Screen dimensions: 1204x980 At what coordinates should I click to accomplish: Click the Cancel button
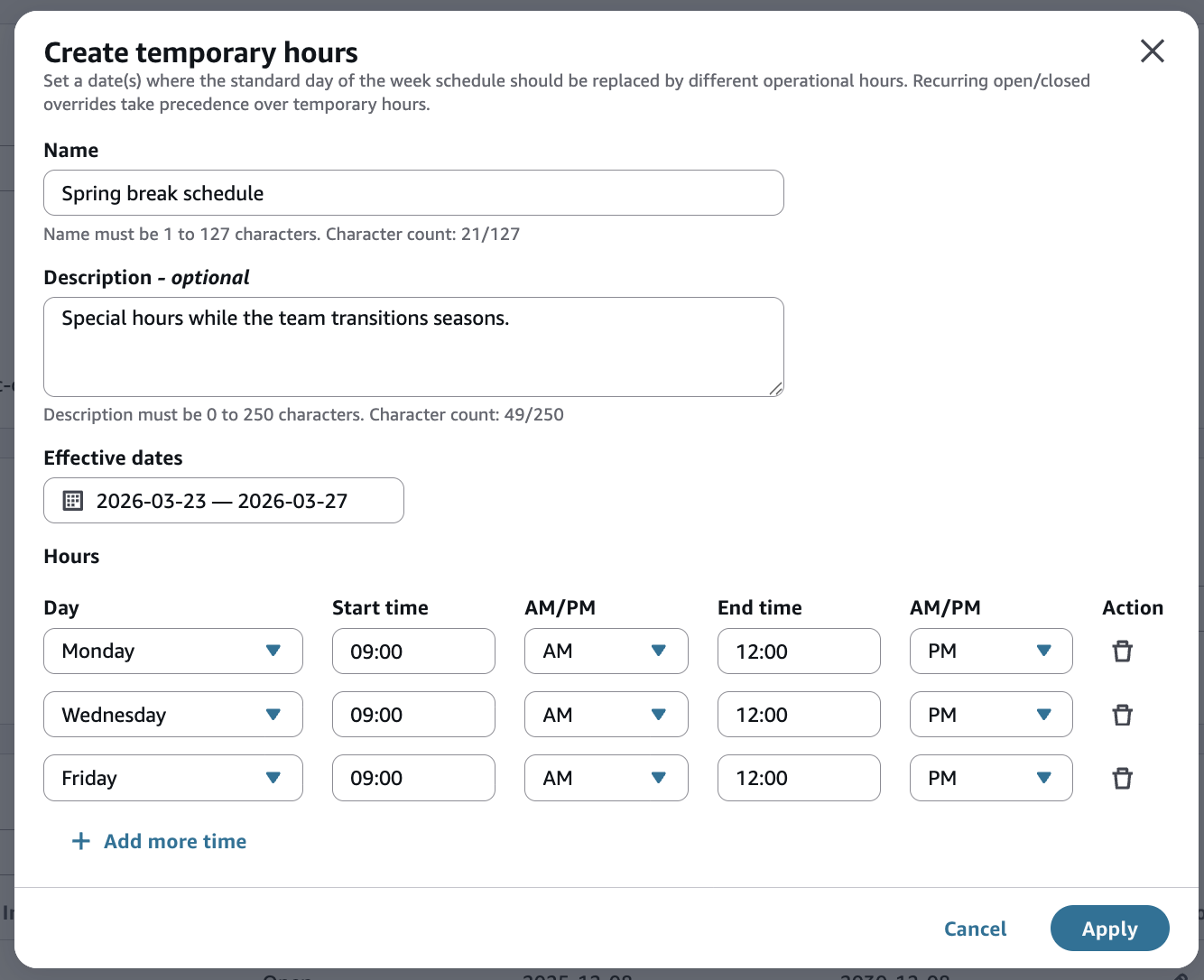click(x=975, y=928)
